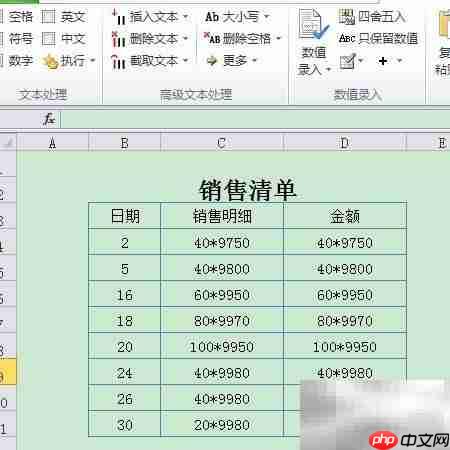The height and width of the screenshot is (450, 450).
Task: Open the 执行 dropdown arrow
Action: coord(92,61)
